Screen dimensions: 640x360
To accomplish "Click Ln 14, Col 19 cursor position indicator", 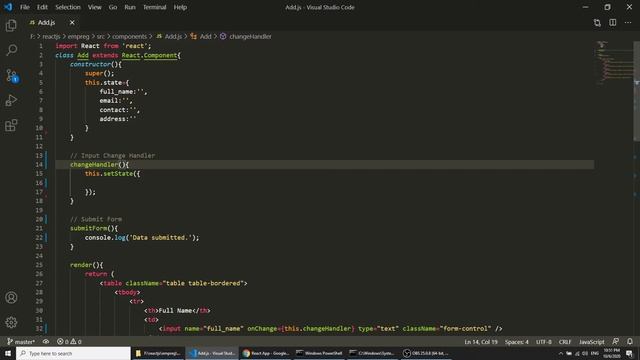I will [x=481, y=342].
